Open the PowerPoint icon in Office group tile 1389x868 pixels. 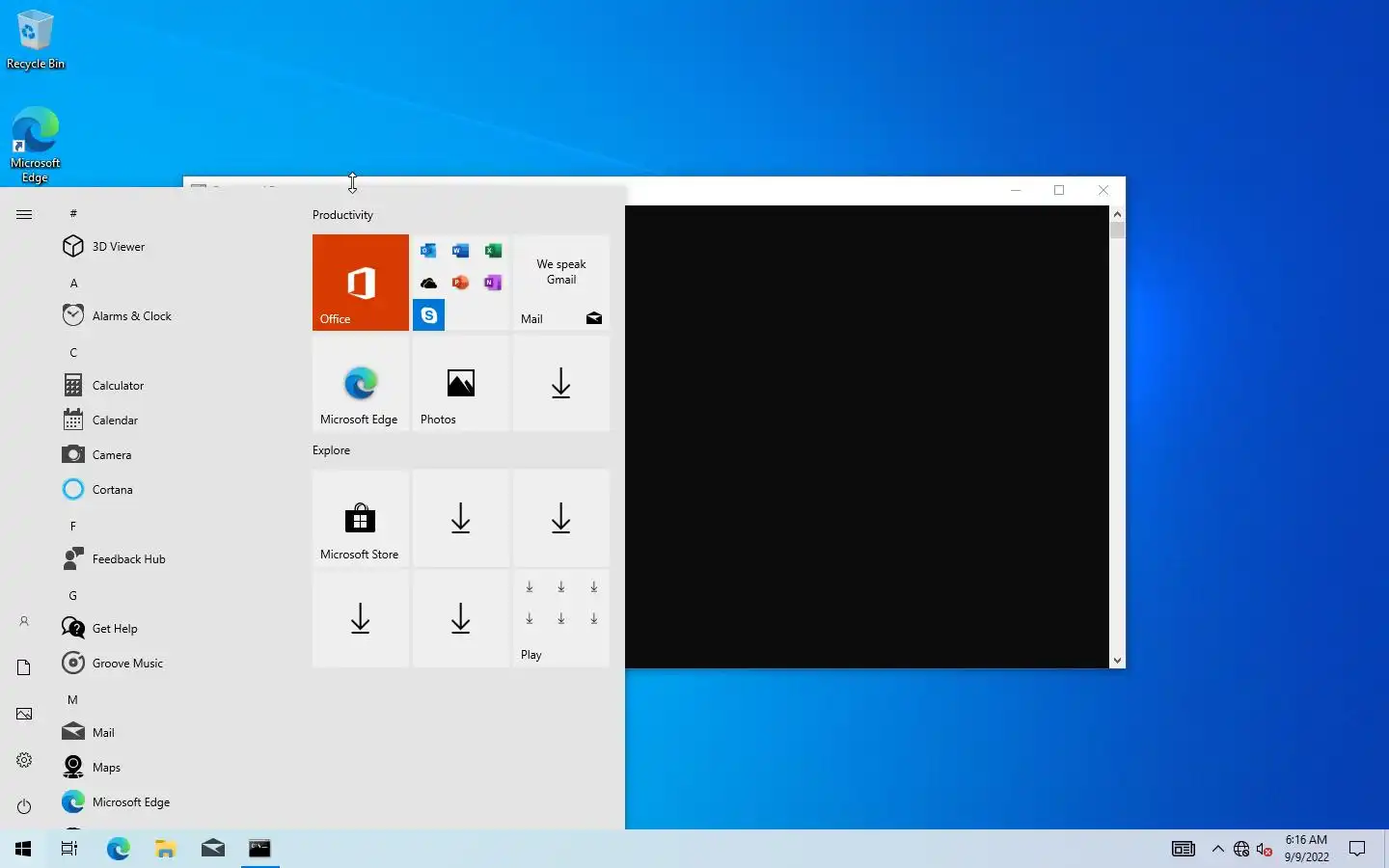tap(461, 283)
